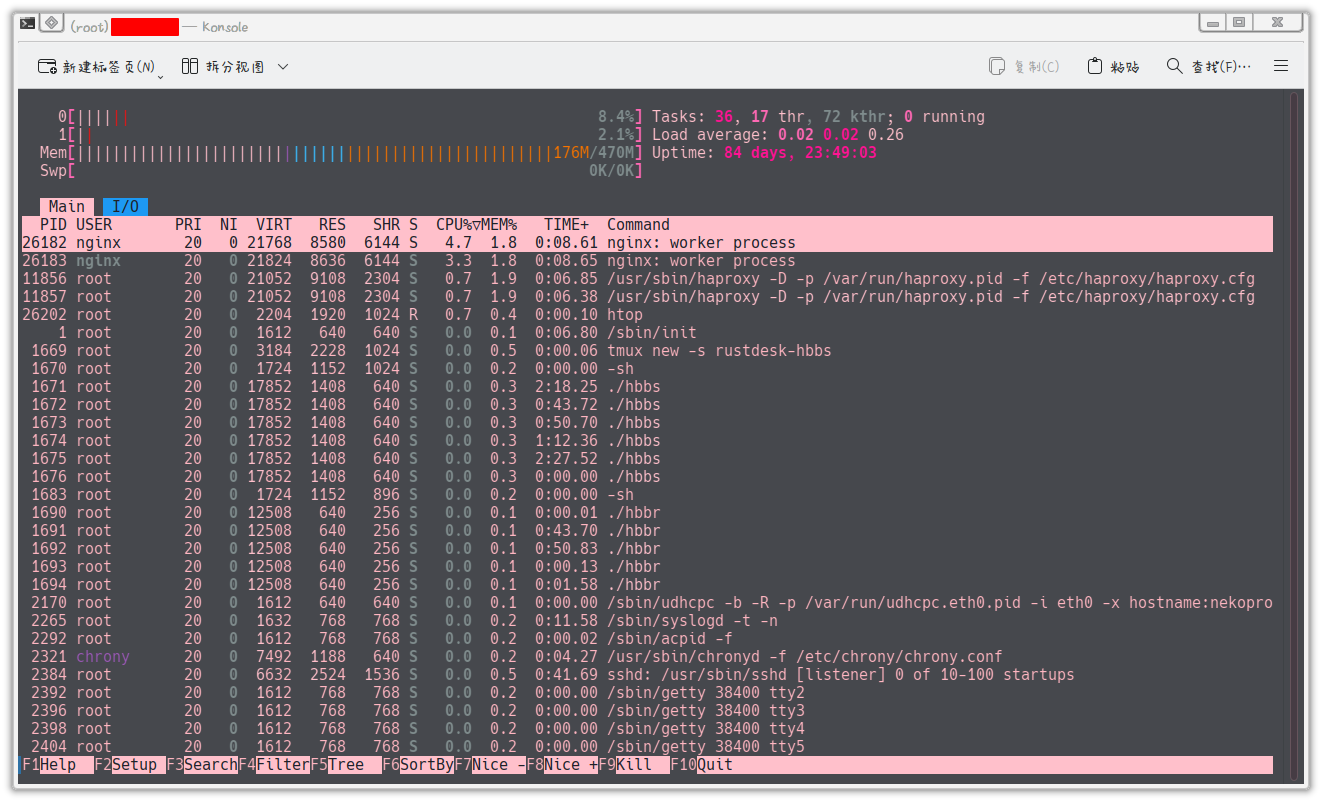Click F9 Kill in the htop footer
The image size is (1322, 802).
[634, 765]
